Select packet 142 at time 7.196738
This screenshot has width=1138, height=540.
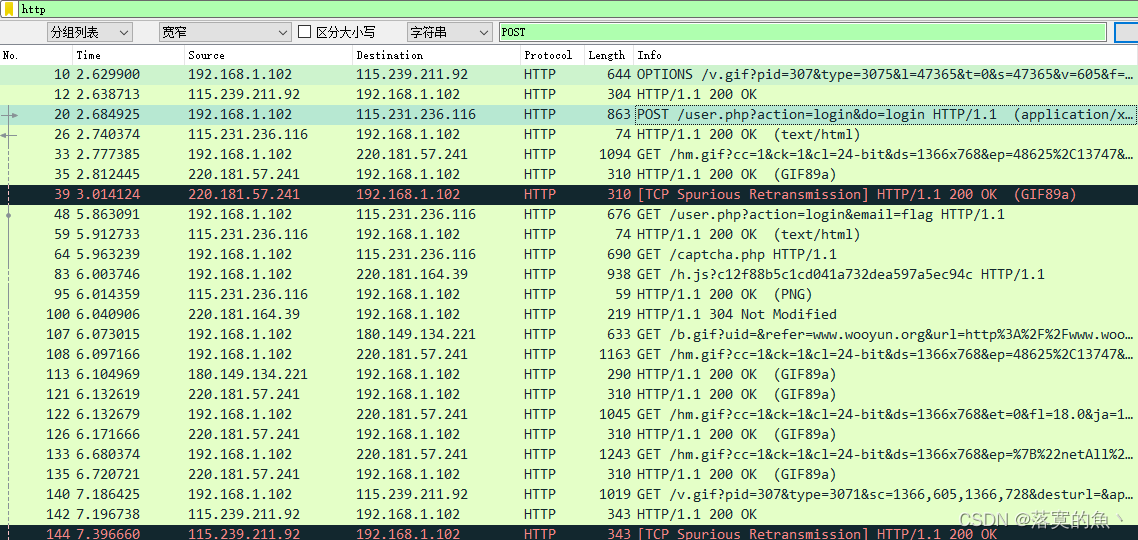[569, 515]
